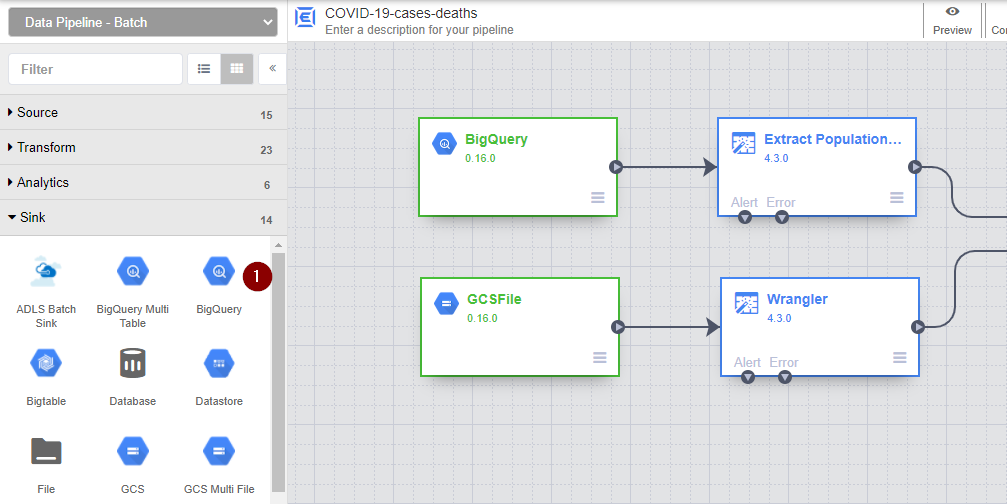Click the Extract Population Error port
1007x504 pixels.
(x=782, y=218)
